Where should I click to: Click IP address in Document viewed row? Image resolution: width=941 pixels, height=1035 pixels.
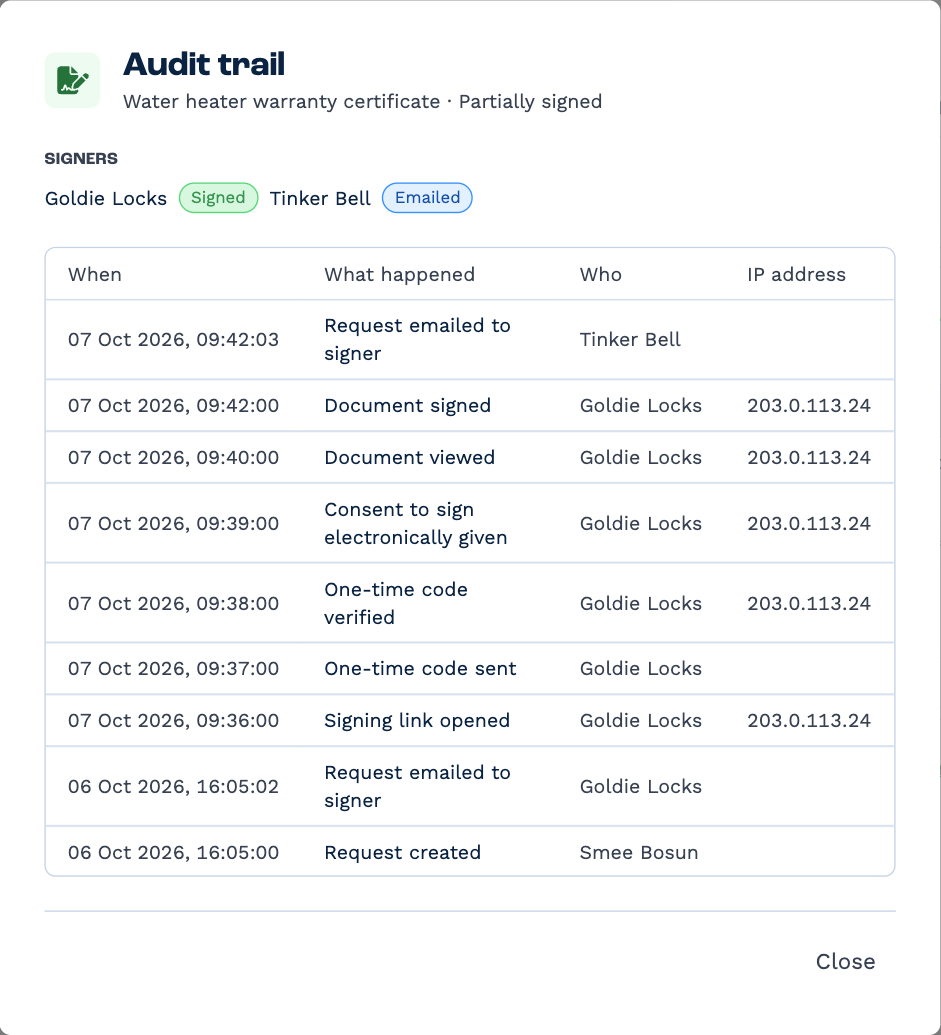click(809, 457)
